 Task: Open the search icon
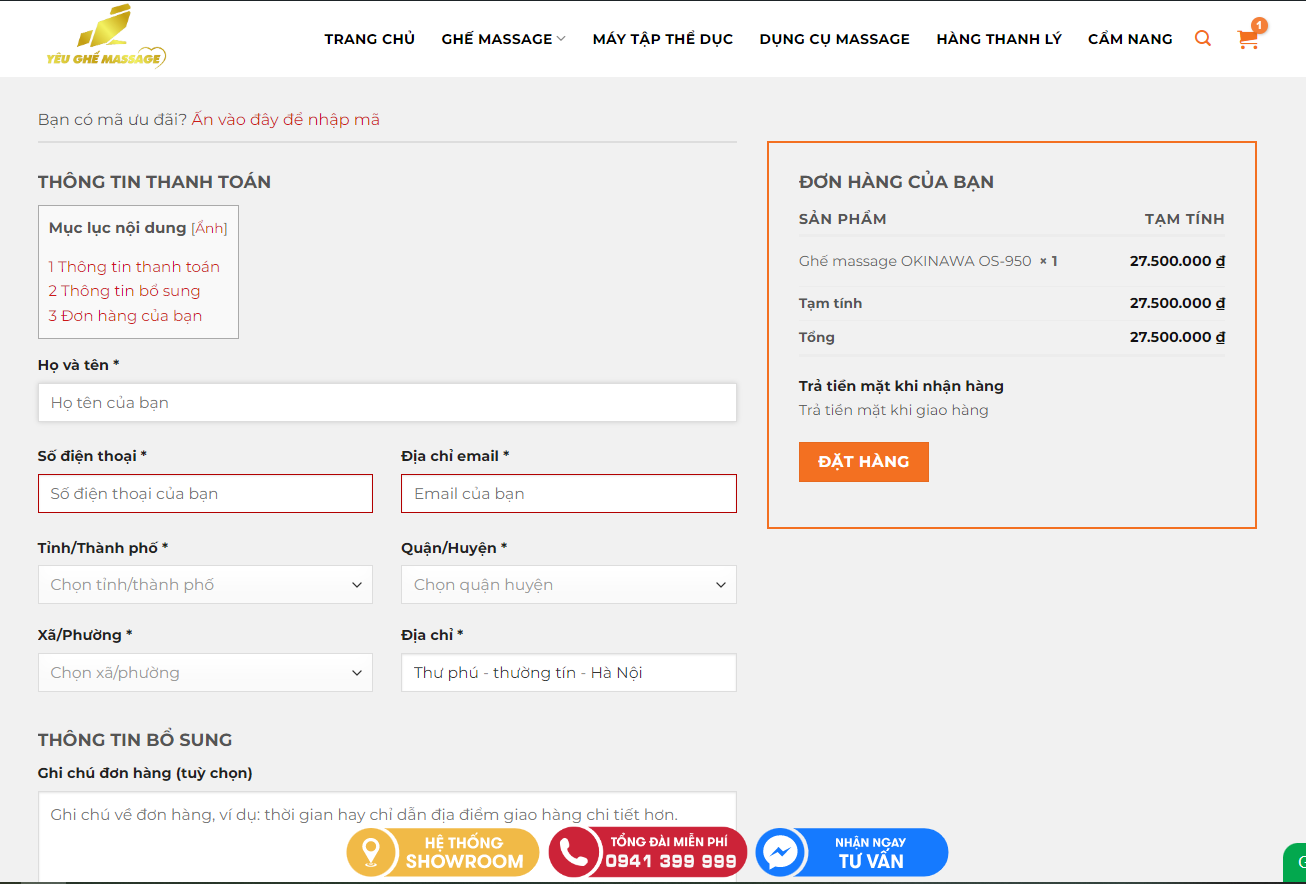point(1202,38)
